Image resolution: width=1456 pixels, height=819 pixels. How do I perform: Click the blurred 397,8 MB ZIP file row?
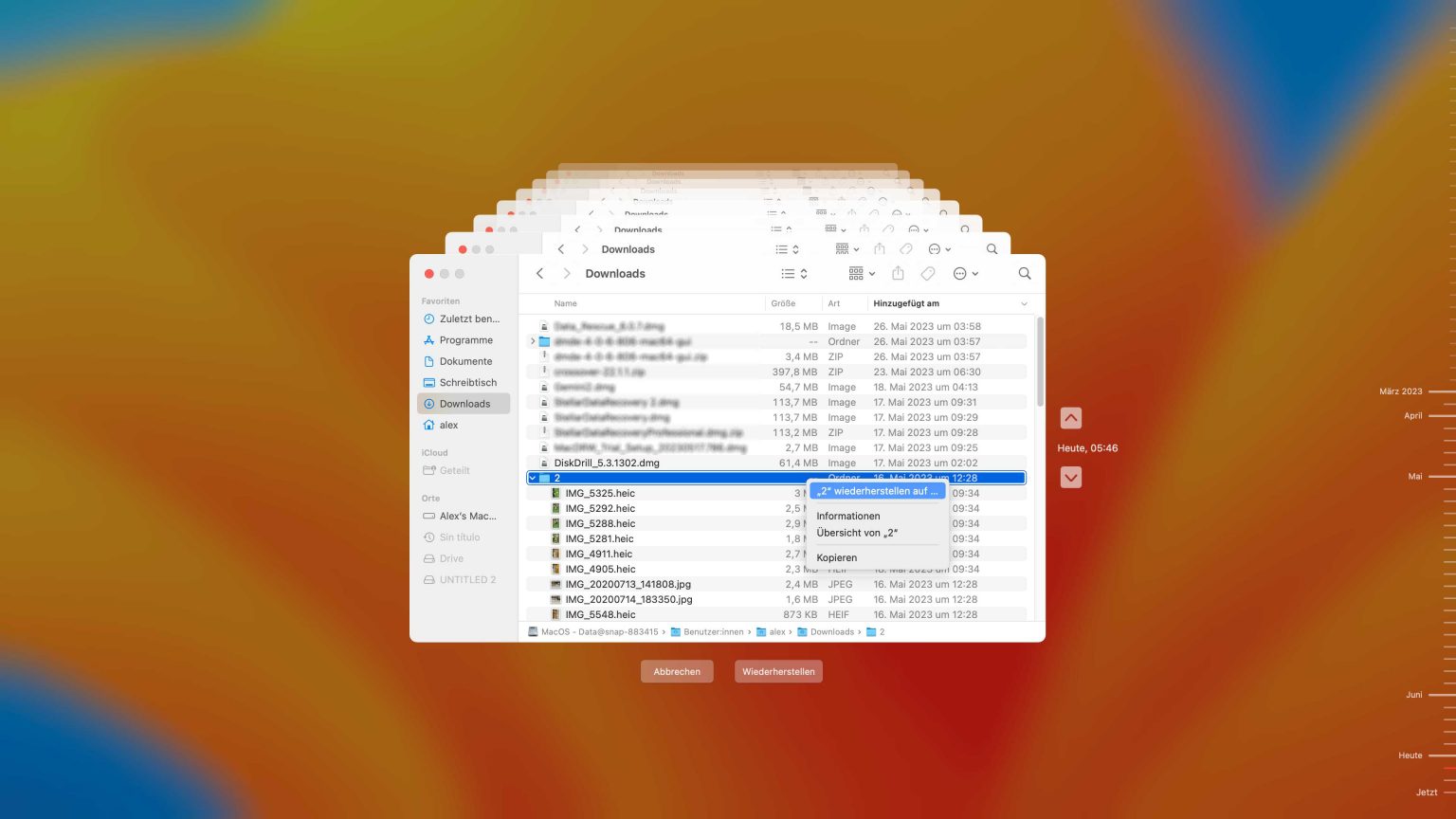pyautogui.click(x=776, y=372)
